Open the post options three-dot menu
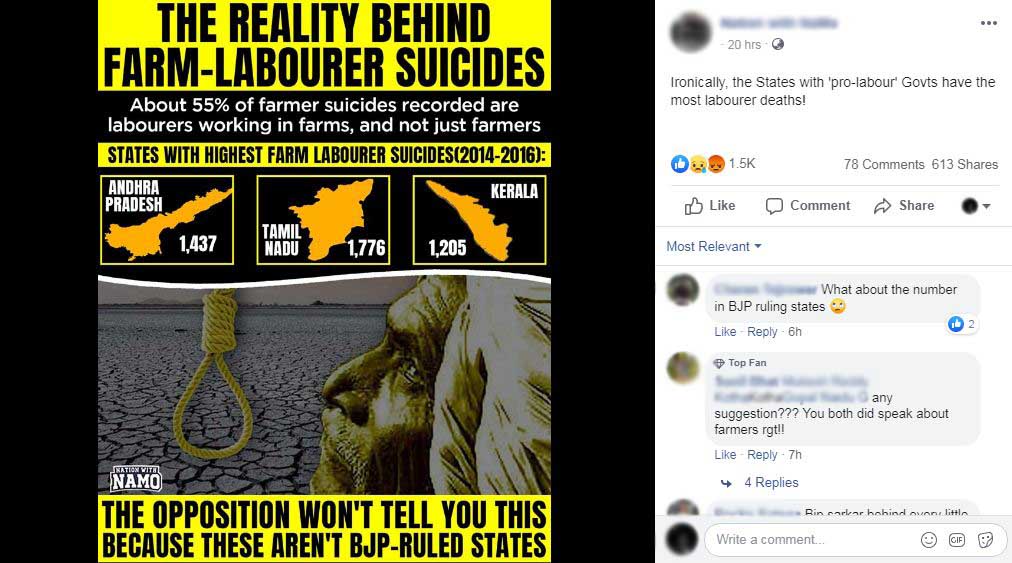The width and height of the screenshot is (1012, 563). (988, 23)
